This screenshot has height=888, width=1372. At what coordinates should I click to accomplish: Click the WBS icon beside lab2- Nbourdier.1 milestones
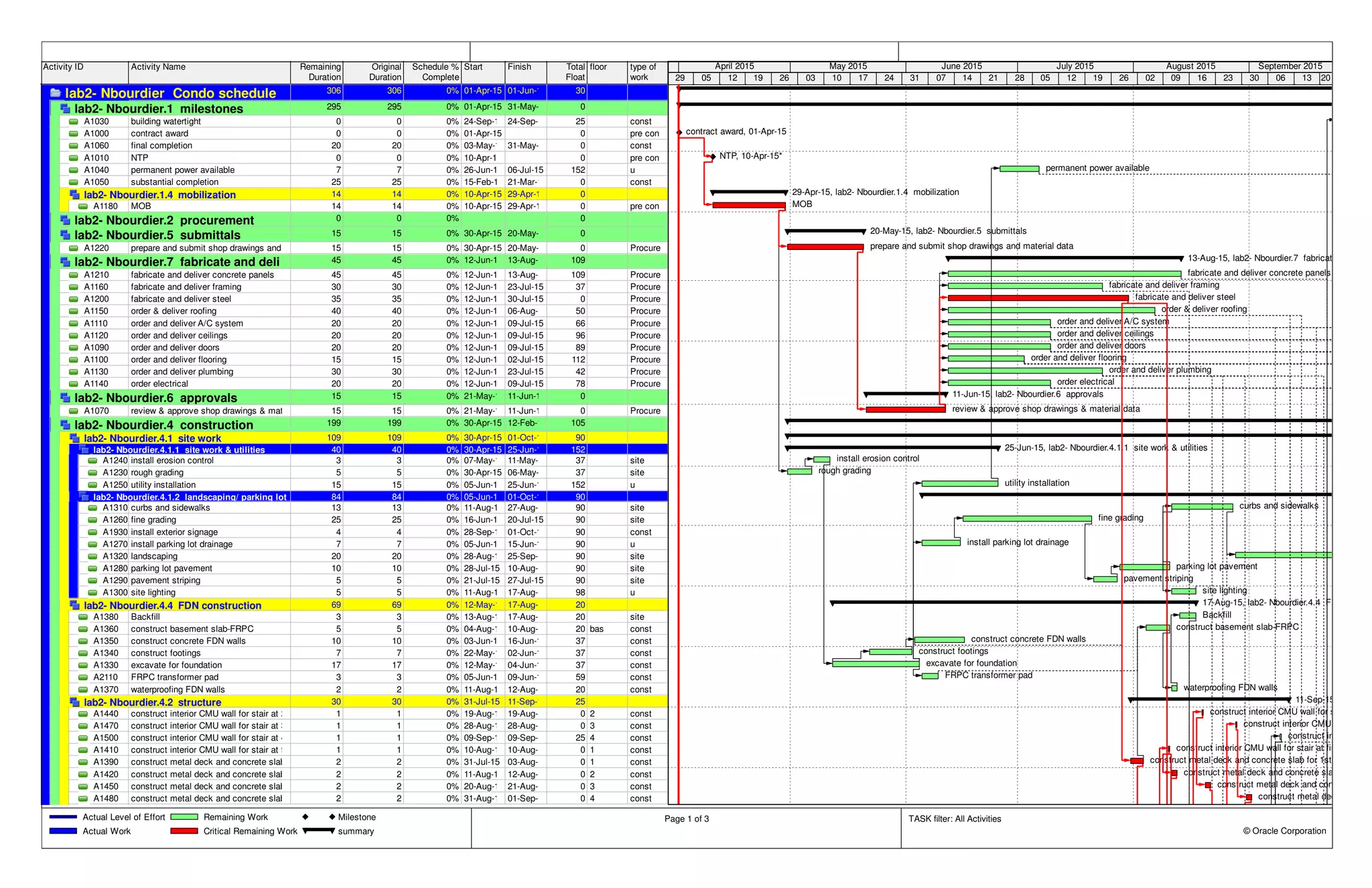point(66,109)
